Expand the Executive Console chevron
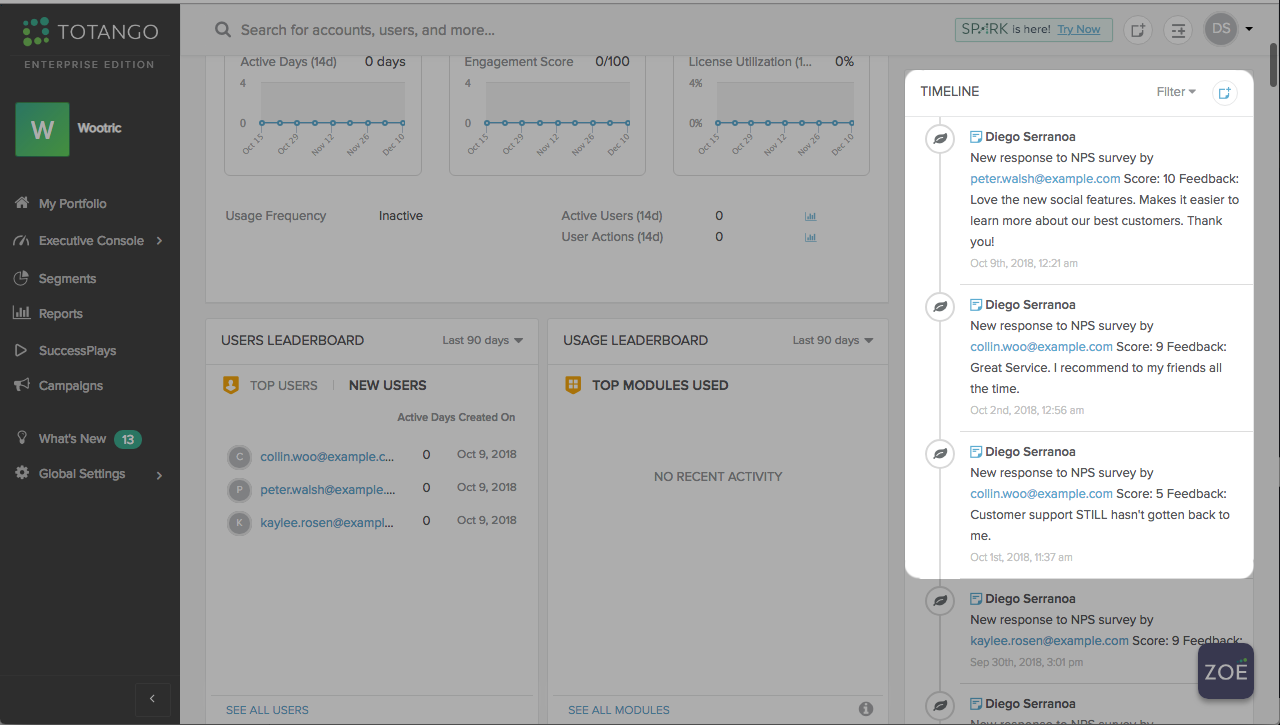The height and width of the screenshot is (725, 1280). click(x=159, y=241)
